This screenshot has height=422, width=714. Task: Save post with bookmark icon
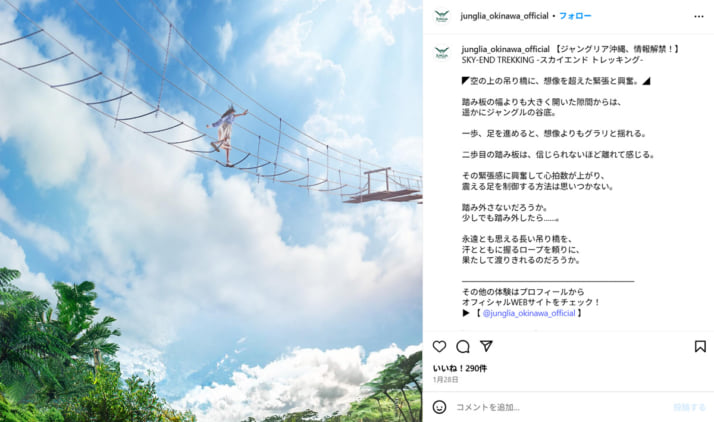coord(700,346)
